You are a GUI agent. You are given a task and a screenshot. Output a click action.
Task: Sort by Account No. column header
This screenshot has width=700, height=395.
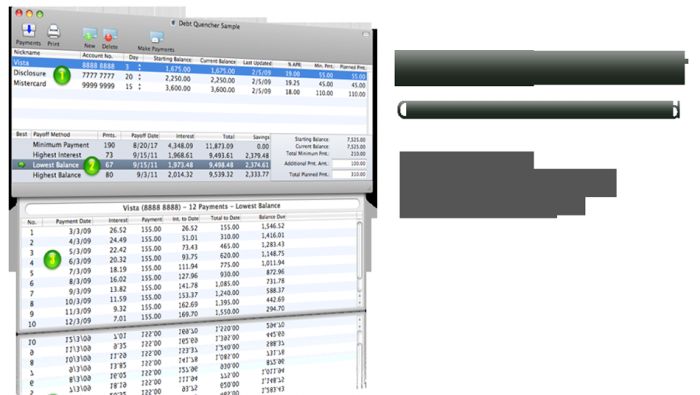pos(102,56)
